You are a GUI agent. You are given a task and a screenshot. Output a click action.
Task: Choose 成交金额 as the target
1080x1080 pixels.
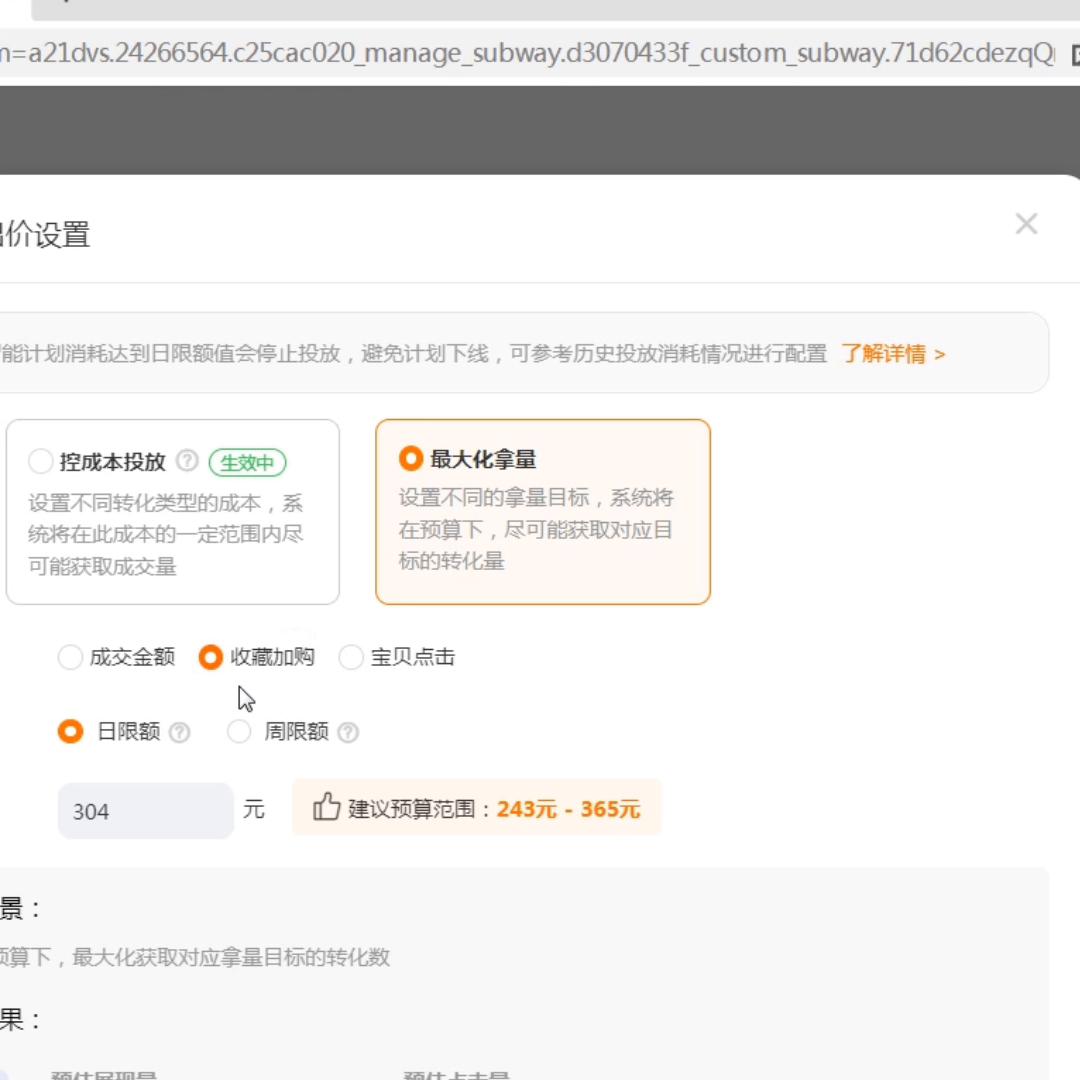coord(70,657)
